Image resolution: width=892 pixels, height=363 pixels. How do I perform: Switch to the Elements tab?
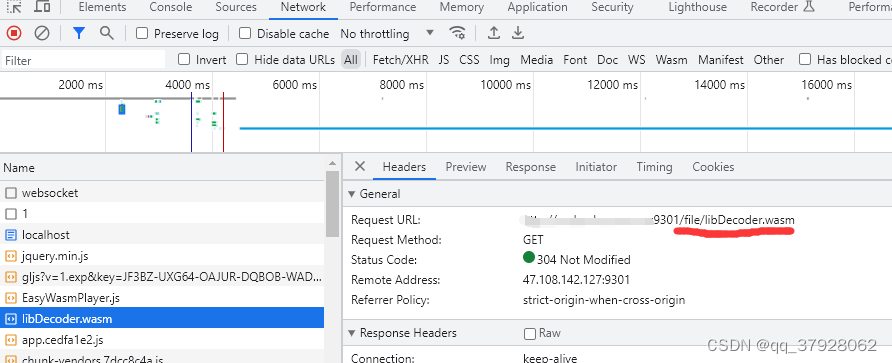pos(102,7)
